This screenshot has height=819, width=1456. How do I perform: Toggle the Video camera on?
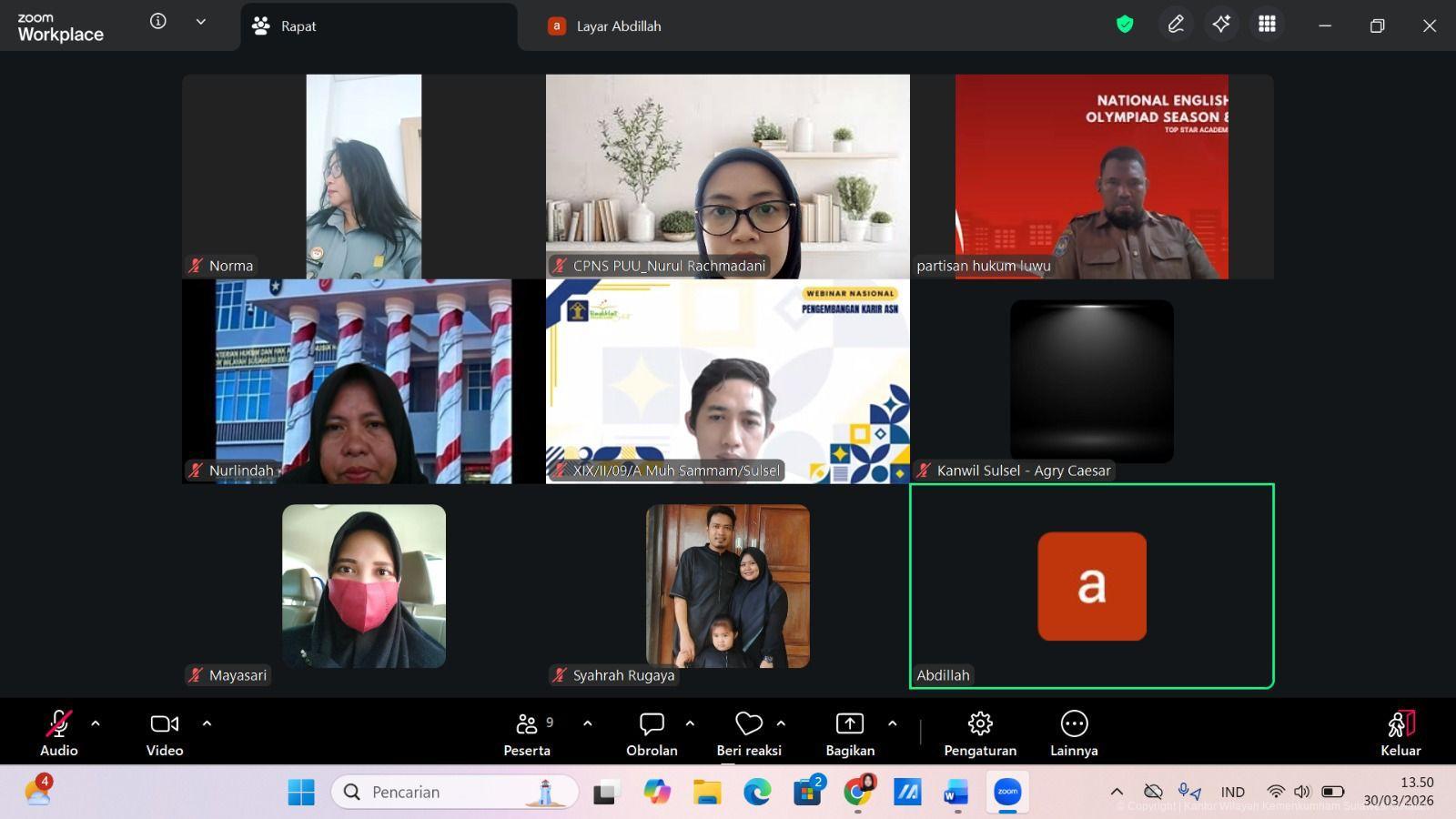point(165,724)
